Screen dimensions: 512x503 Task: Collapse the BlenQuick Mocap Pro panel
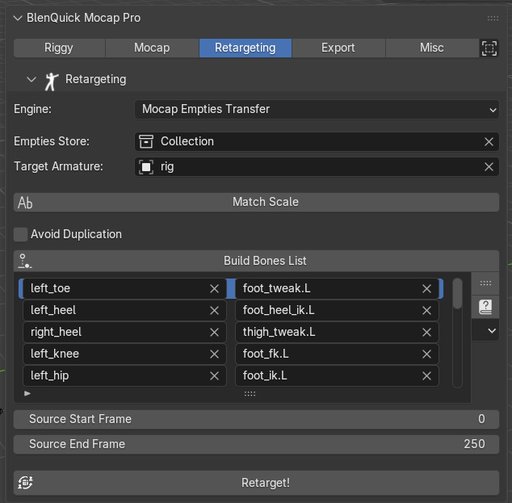click(17, 18)
